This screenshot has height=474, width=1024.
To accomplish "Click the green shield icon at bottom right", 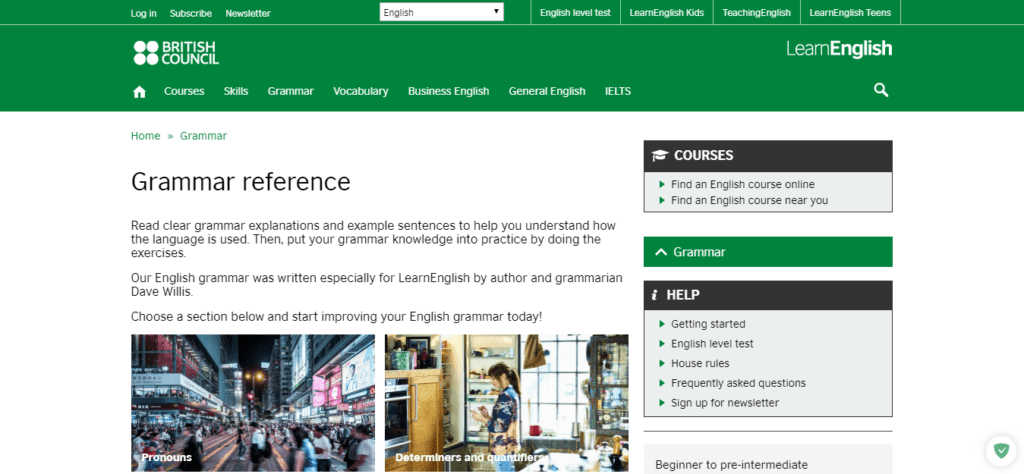I will coord(1001,450).
